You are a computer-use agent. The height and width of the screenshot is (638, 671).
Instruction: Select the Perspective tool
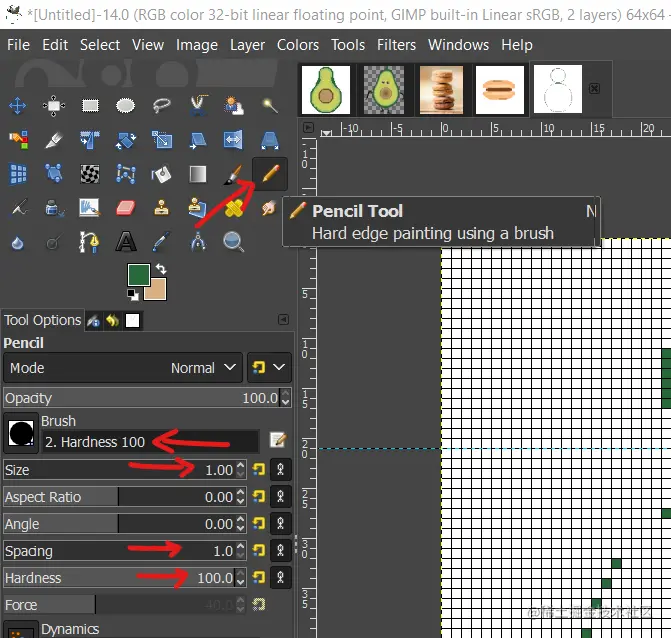click(270, 140)
